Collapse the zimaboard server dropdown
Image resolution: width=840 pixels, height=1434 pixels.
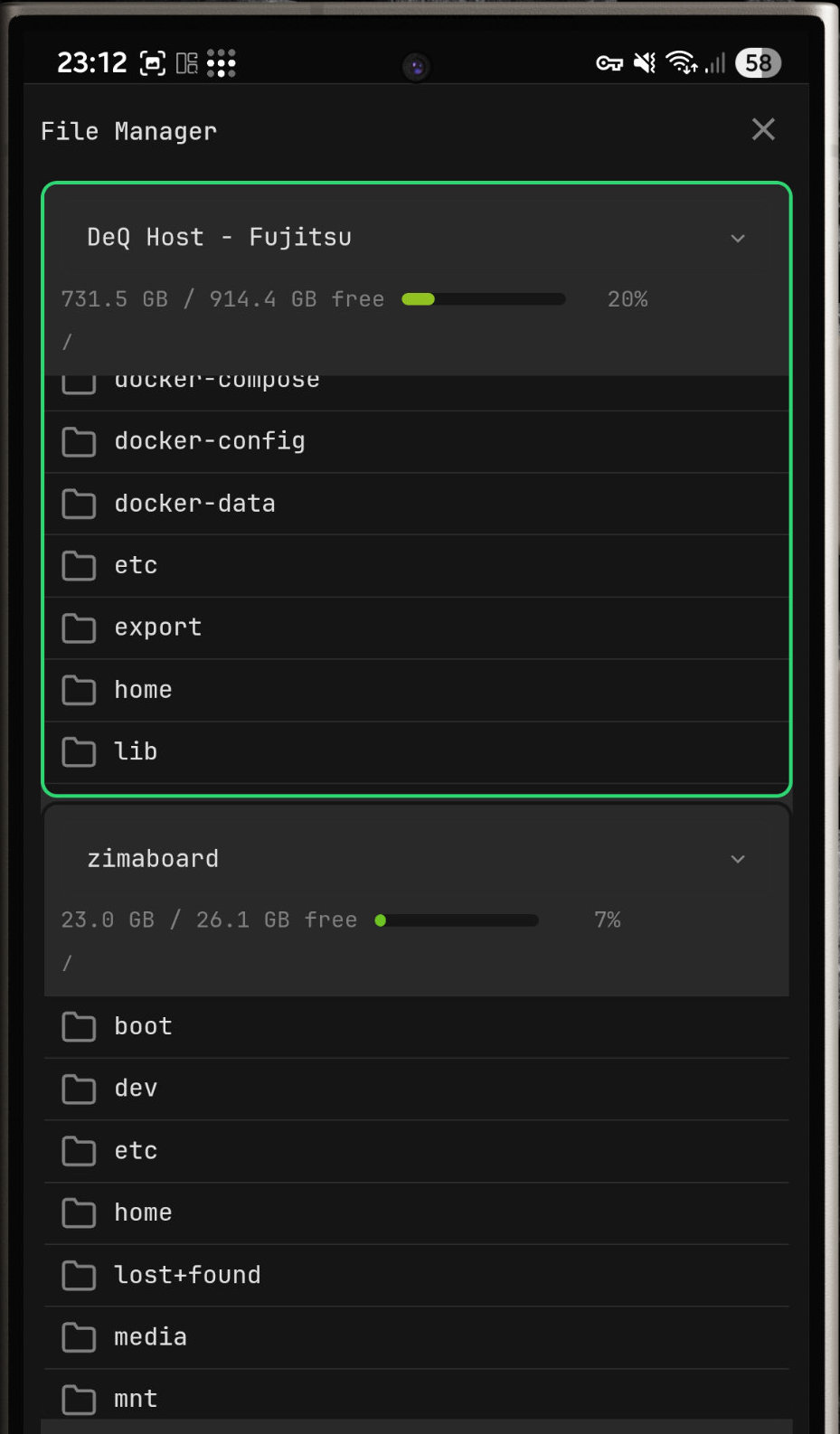(737, 859)
